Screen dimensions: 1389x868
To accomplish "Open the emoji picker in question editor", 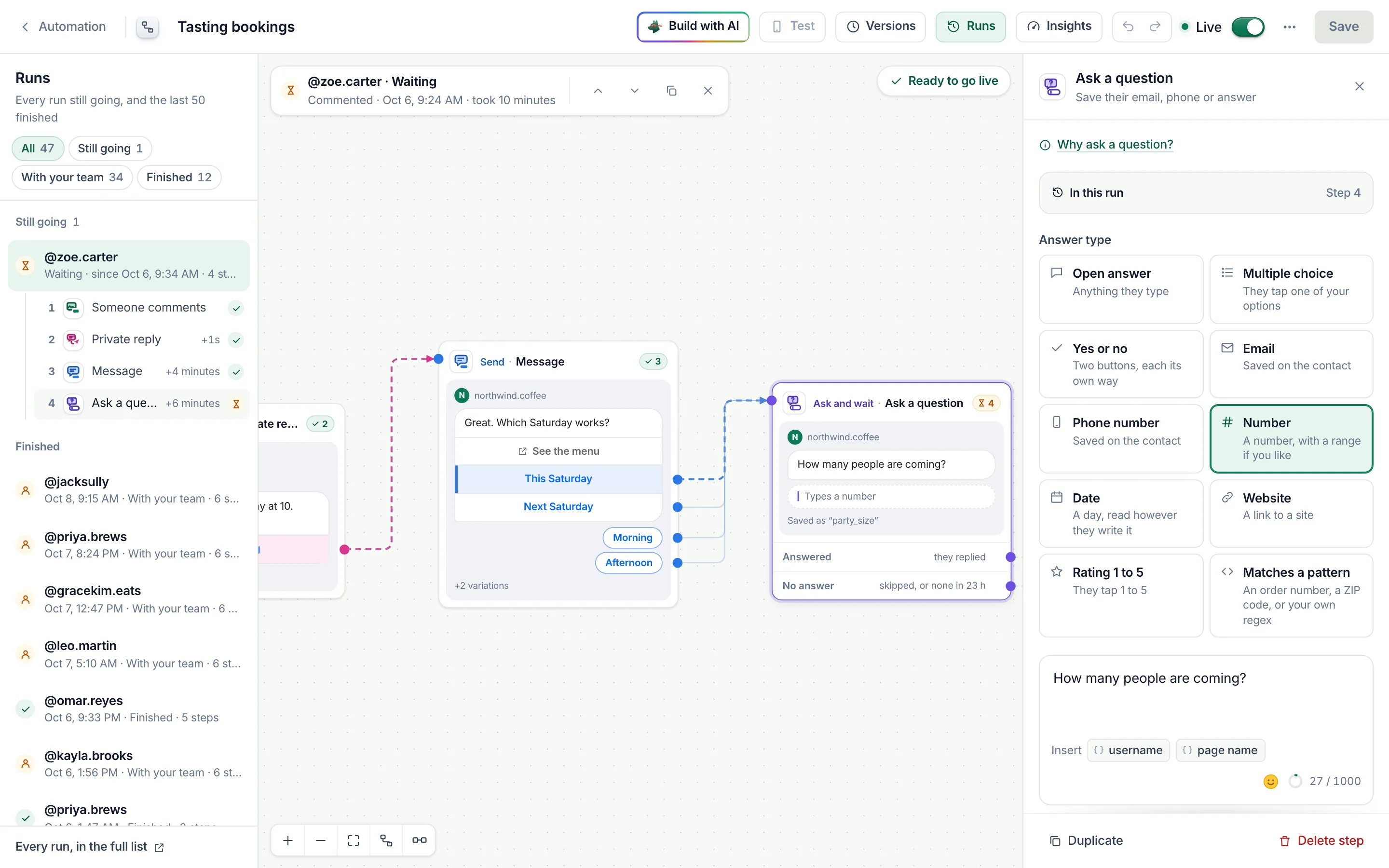I will (1271, 781).
